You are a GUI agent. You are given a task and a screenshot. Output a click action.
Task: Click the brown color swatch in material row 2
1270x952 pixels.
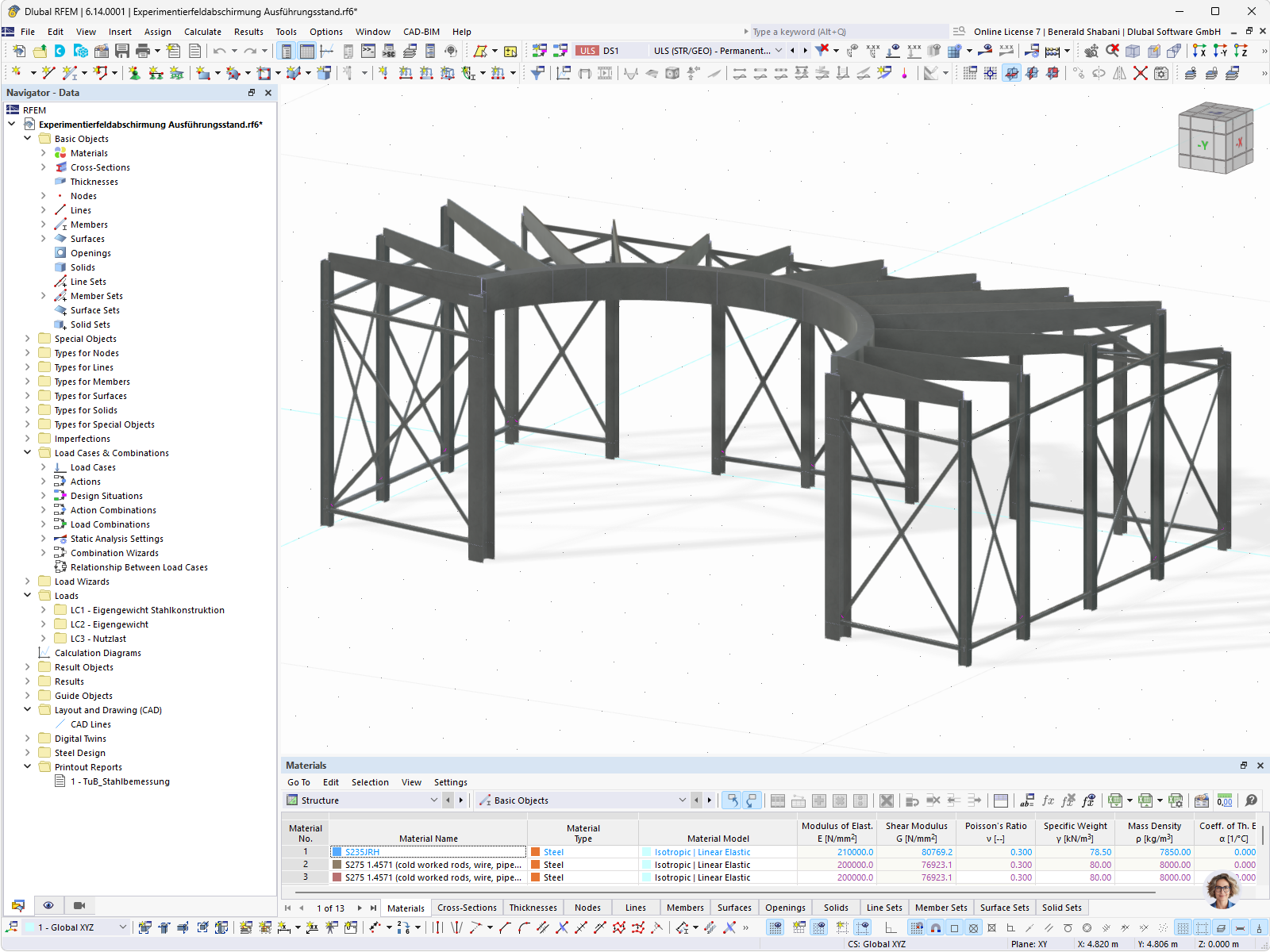[337, 865]
